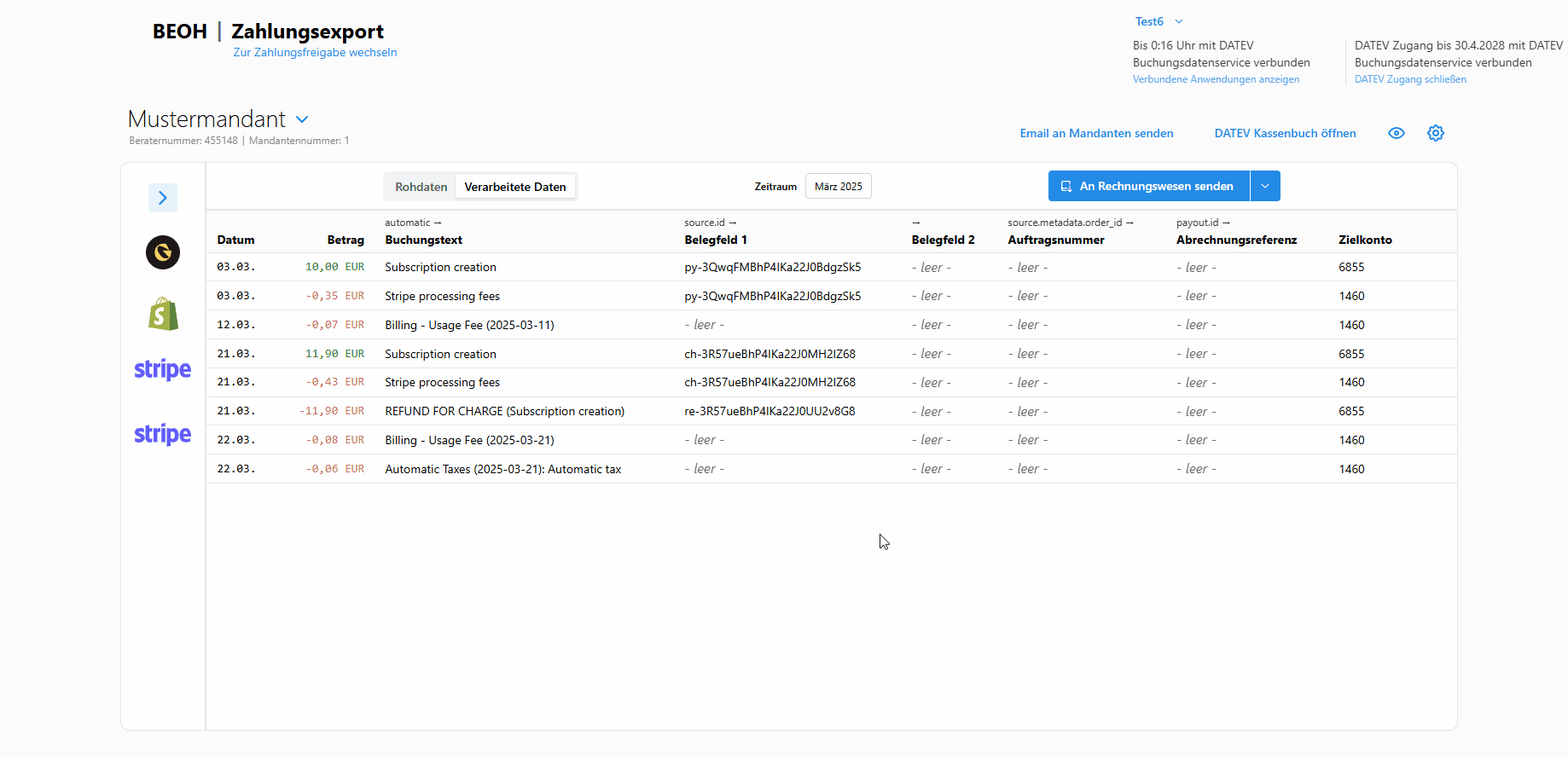
Task: Click Verbundene Anwendungen anzeigen link
Action: point(1216,79)
